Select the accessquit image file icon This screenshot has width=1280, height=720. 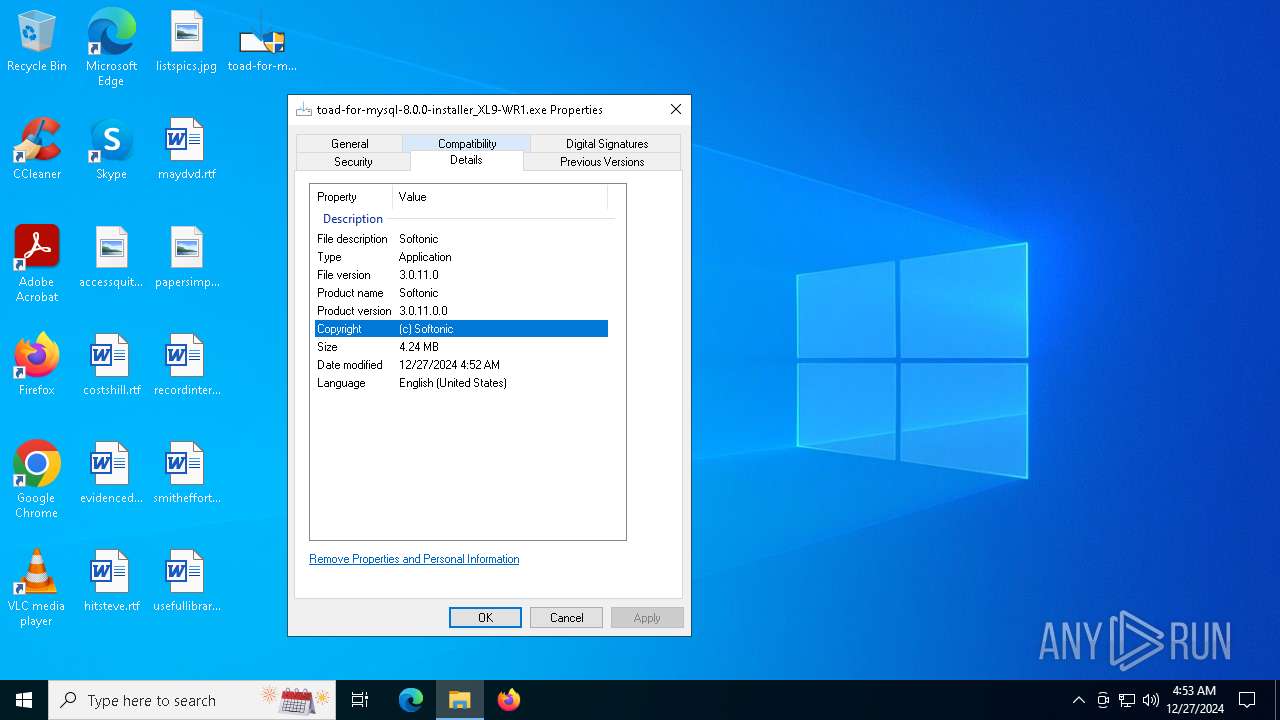coord(111,257)
